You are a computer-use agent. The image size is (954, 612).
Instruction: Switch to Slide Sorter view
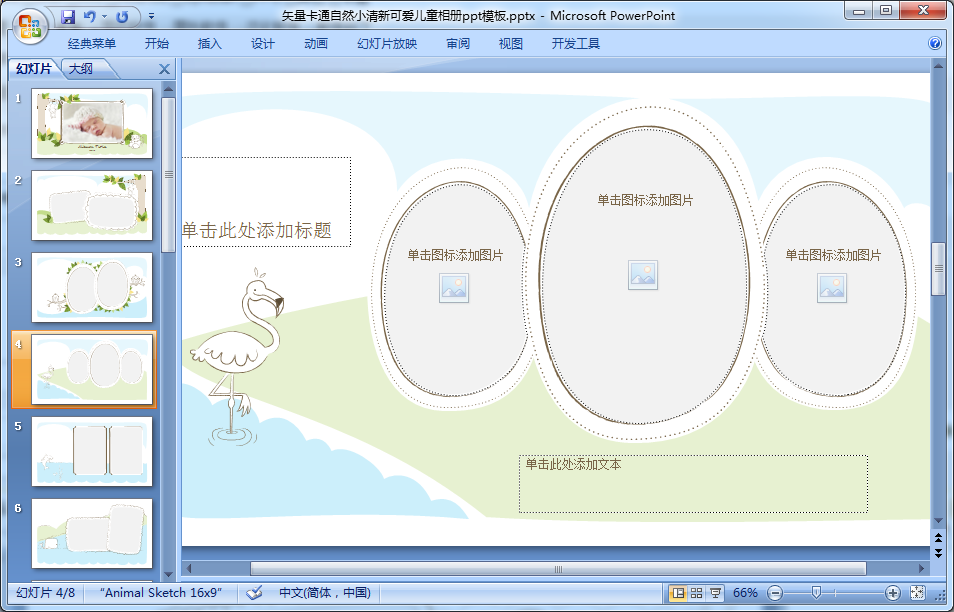697,593
